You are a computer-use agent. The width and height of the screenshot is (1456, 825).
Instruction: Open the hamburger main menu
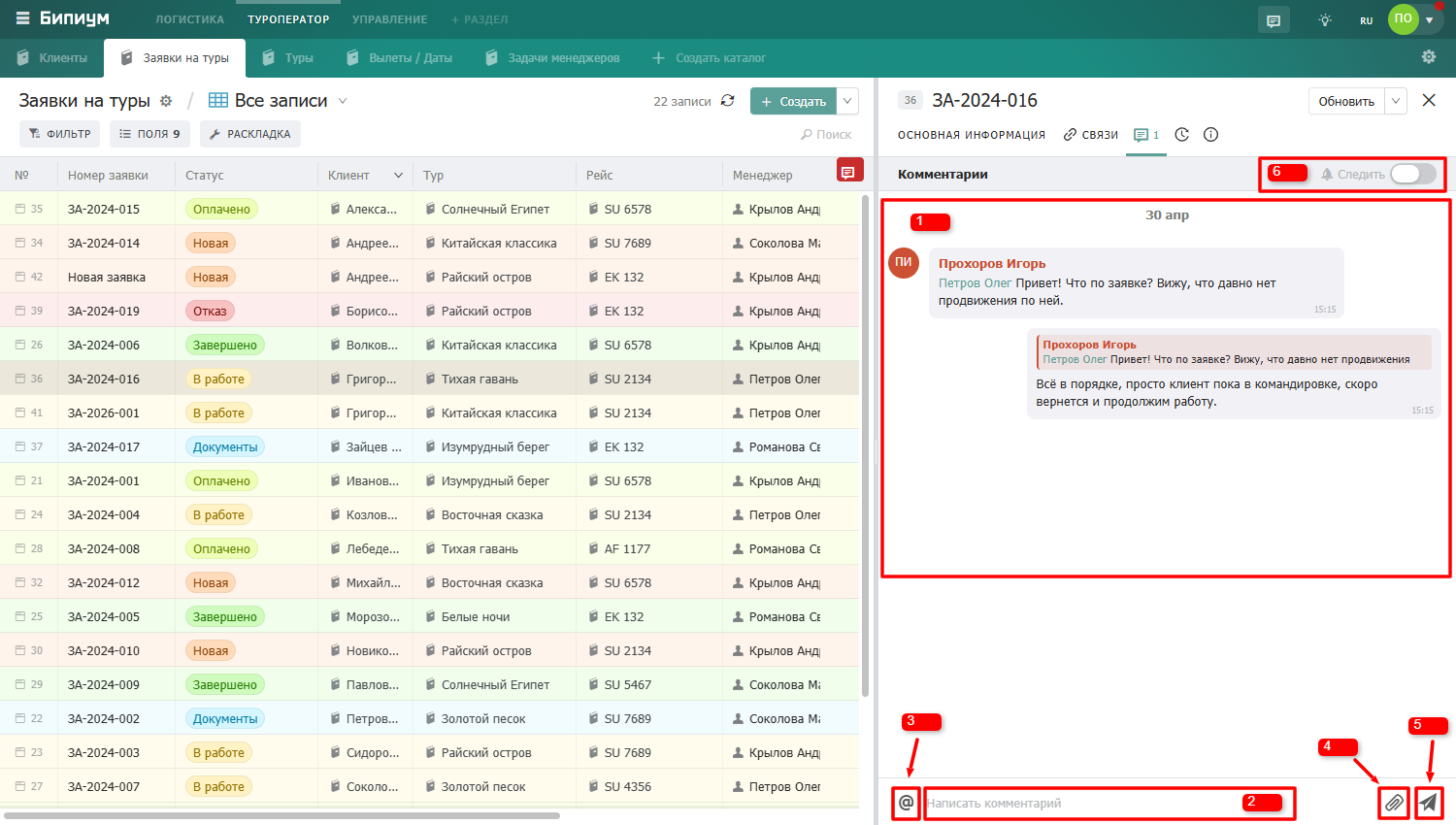coord(22,18)
